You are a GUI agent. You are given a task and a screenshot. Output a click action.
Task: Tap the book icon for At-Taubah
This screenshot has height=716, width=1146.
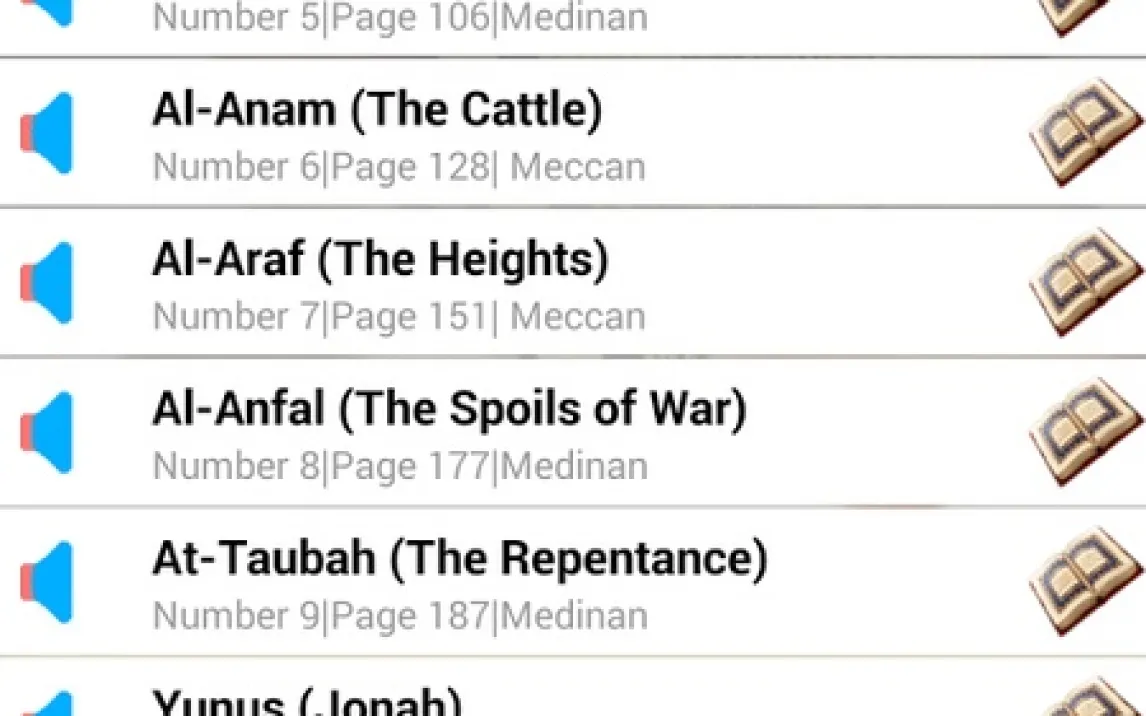click(x=1085, y=581)
